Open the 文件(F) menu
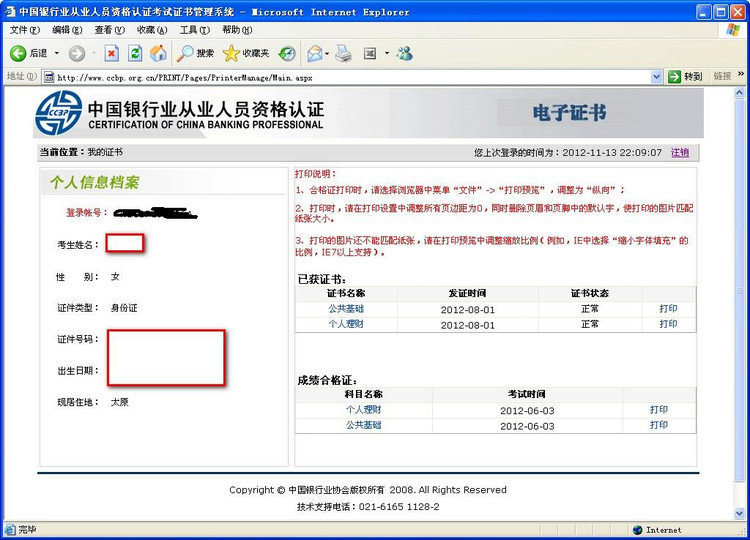 [25, 30]
